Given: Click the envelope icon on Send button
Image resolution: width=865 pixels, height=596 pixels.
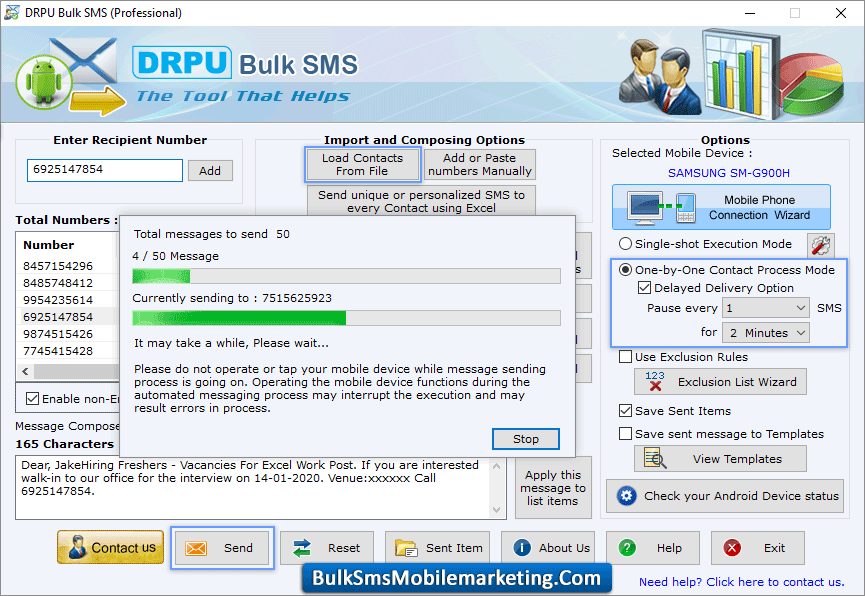Looking at the screenshot, I should click(x=196, y=548).
